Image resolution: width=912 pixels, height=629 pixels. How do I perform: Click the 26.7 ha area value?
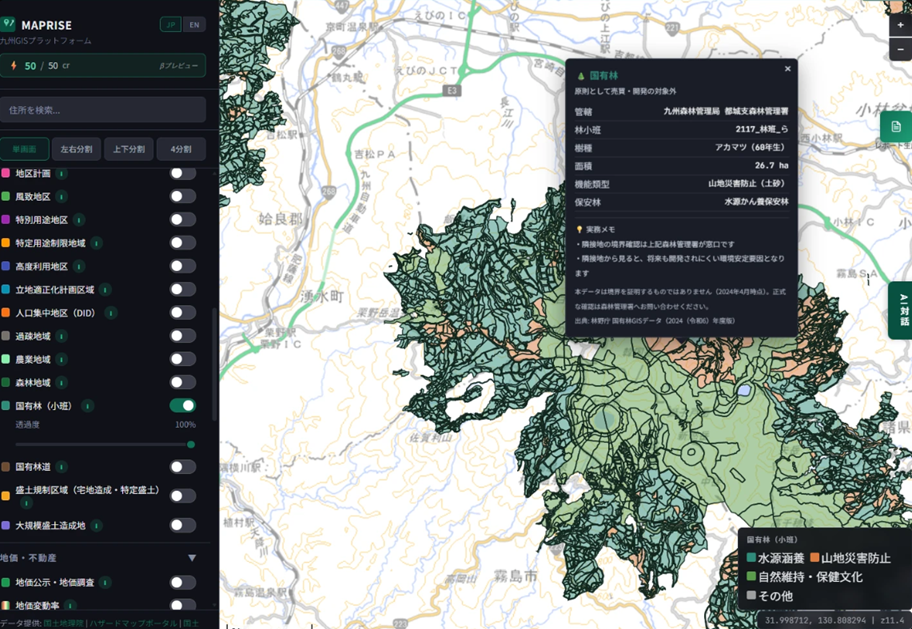(x=772, y=165)
